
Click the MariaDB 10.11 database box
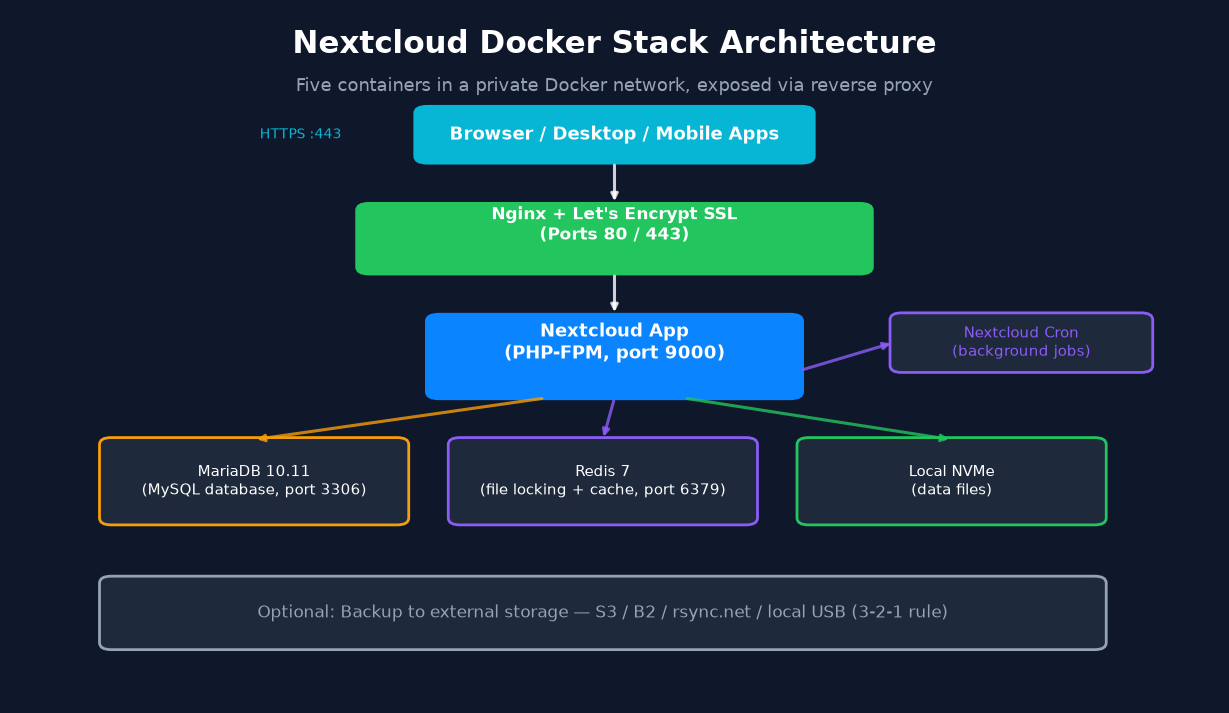point(254,481)
